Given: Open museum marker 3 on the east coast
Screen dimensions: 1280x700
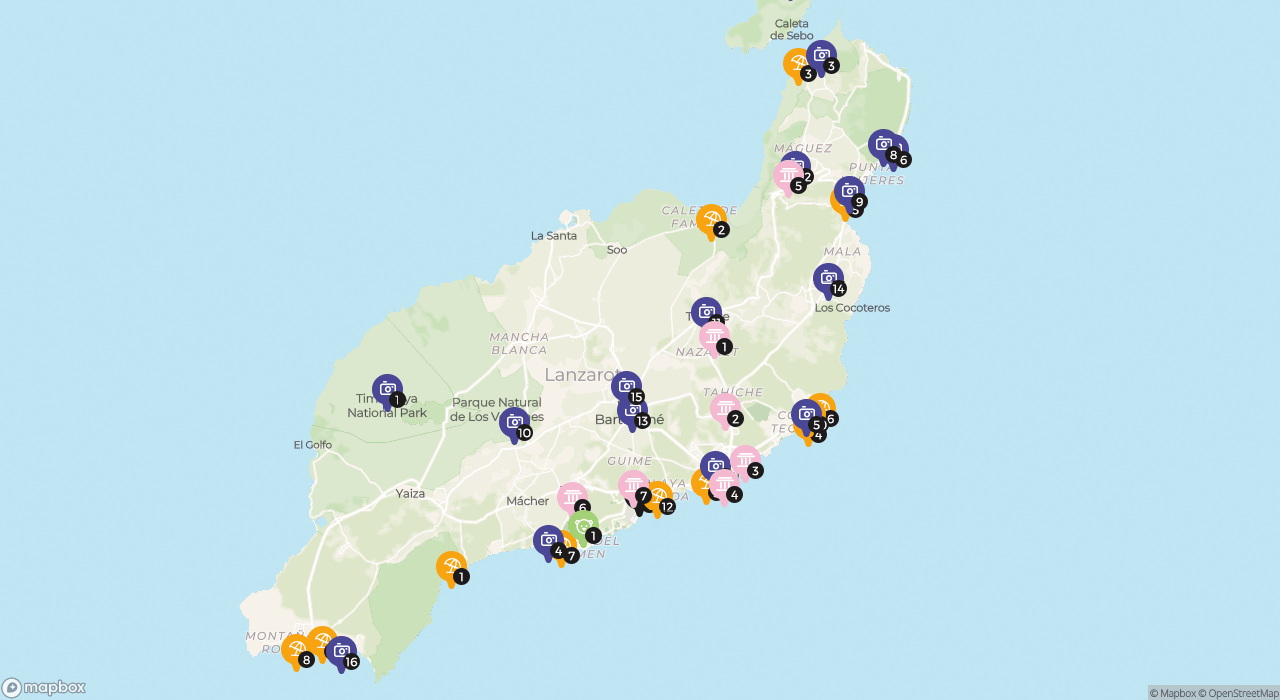Looking at the screenshot, I should click(x=745, y=461).
